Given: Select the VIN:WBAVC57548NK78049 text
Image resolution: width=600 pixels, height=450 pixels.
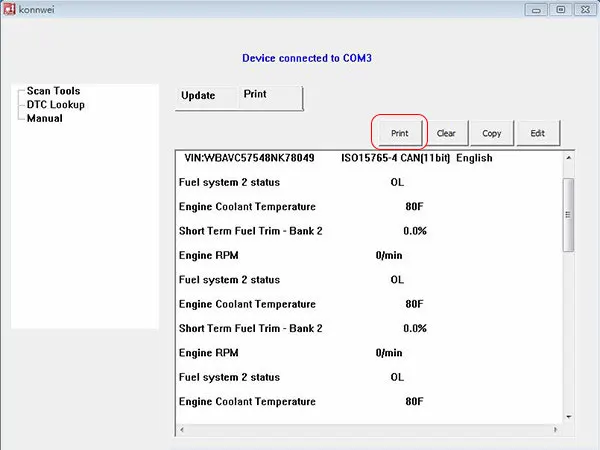Looking at the screenshot, I should [x=249, y=158].
